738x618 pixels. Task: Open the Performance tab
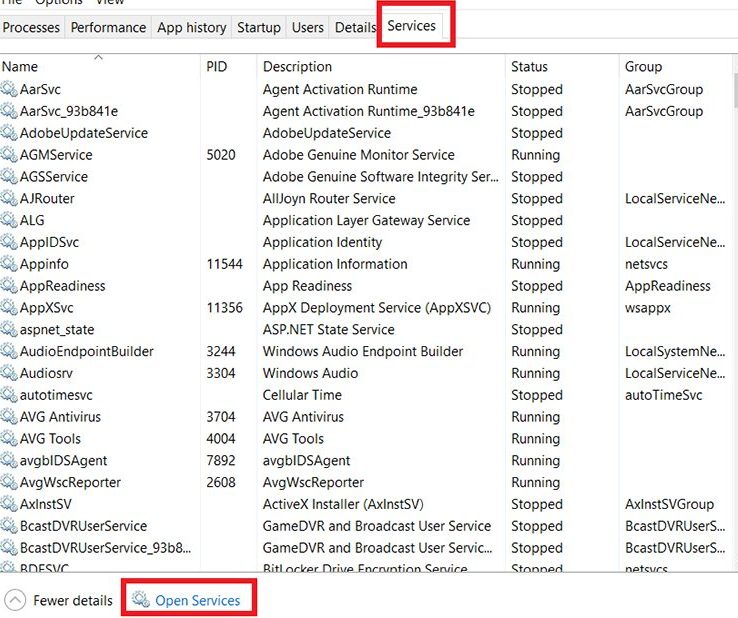click(108, 27)
